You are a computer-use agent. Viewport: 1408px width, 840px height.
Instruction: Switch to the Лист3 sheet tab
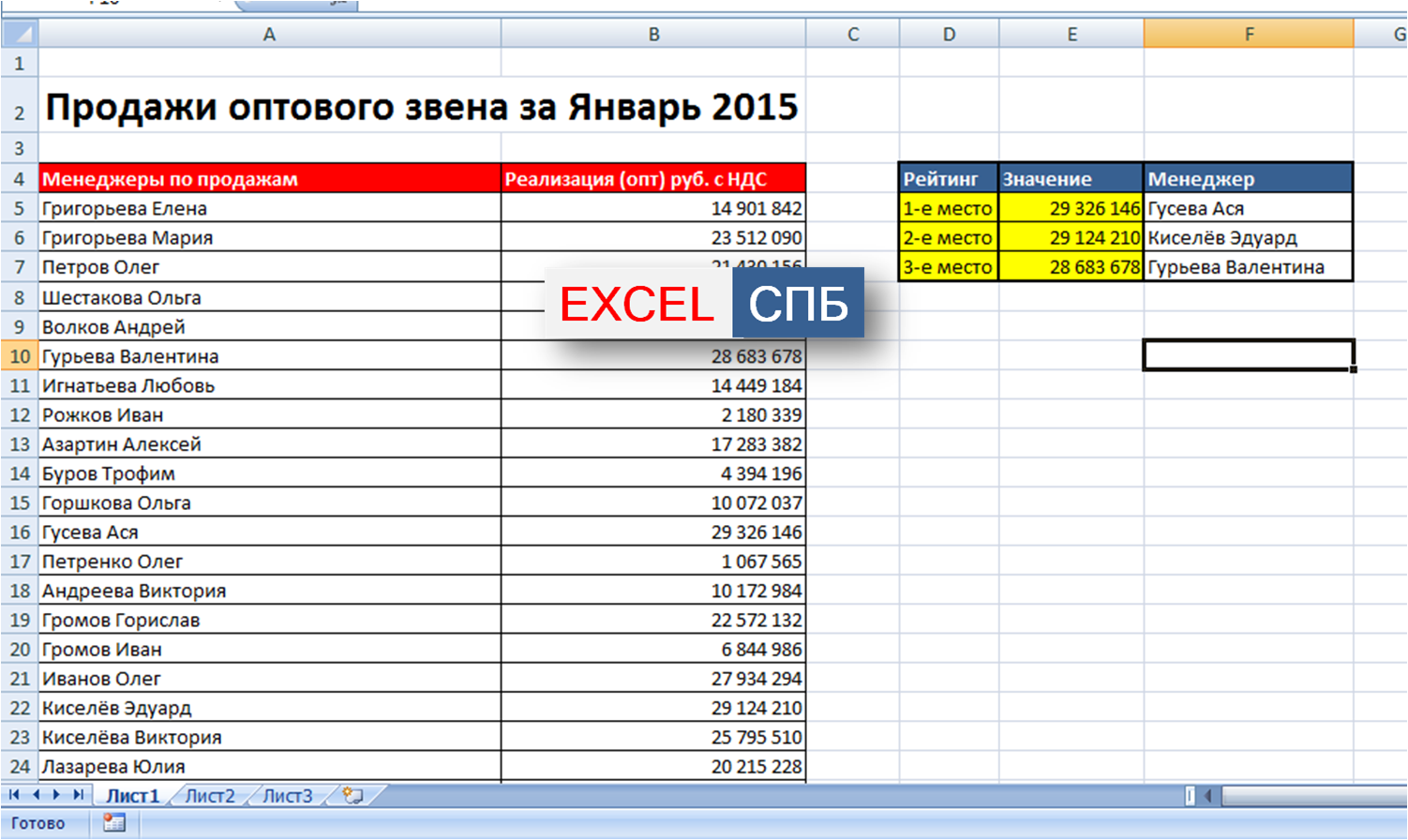pyautogui.click(x=287, y=796)
